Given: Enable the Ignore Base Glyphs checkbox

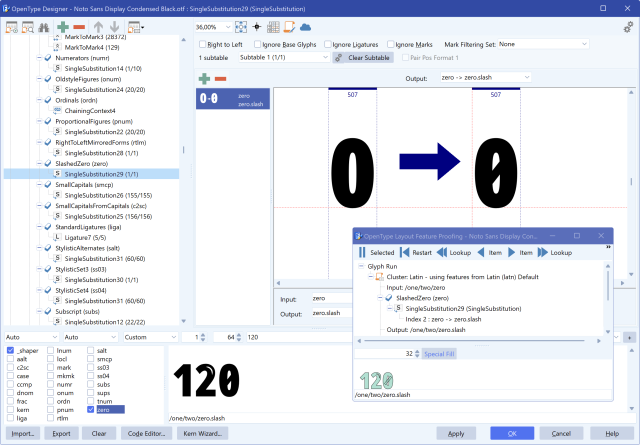Looking at the screenshot, I should coord(258,44).
